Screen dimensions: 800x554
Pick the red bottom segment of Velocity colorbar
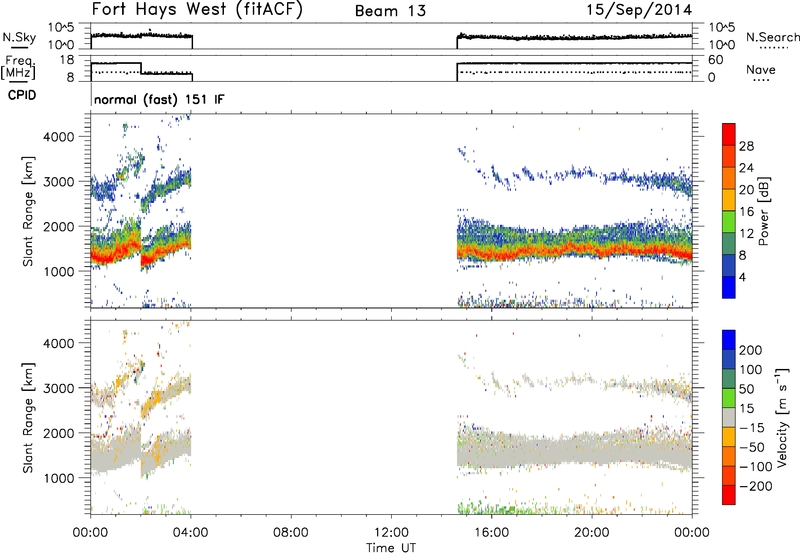pyautogui.click(x=729, y=495)
